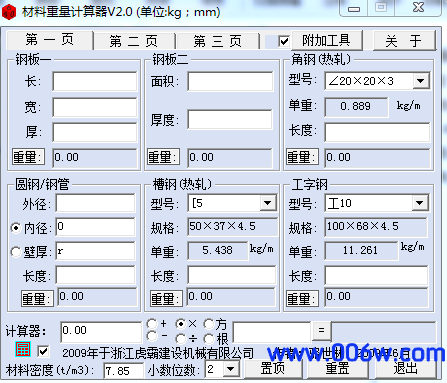
Task: Click the 置顶 button
Action: 273,369
